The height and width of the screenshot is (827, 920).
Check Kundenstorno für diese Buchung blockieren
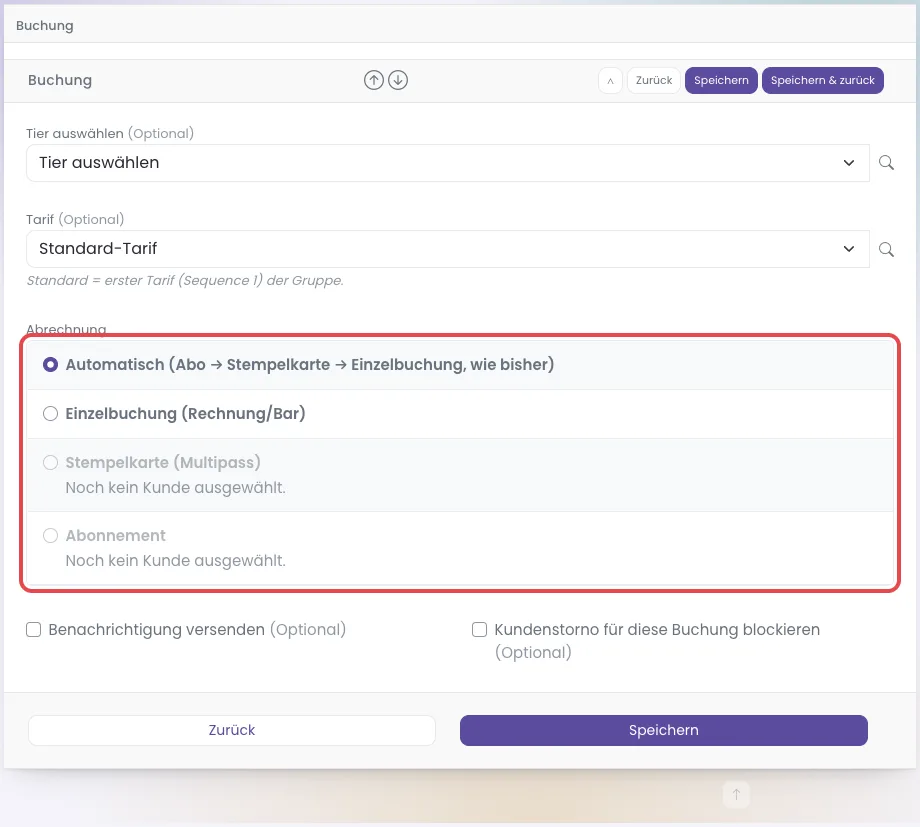coord(479,630)
